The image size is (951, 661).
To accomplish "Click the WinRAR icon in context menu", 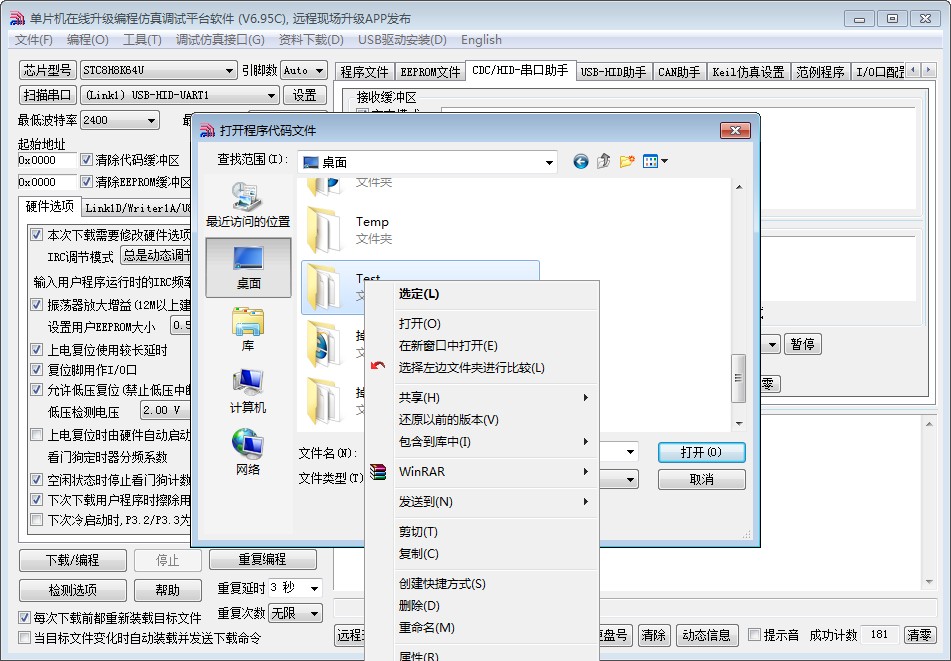I will coord(378,472).
